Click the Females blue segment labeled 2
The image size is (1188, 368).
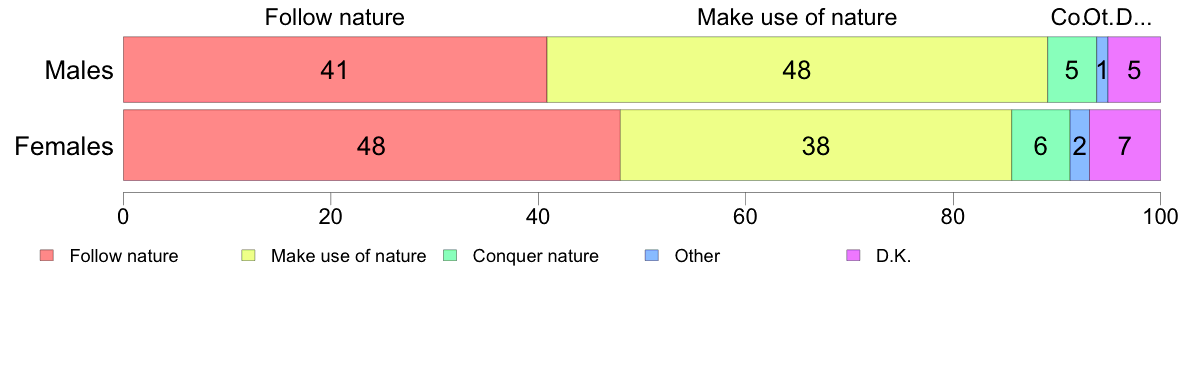tap(1080, 145)
